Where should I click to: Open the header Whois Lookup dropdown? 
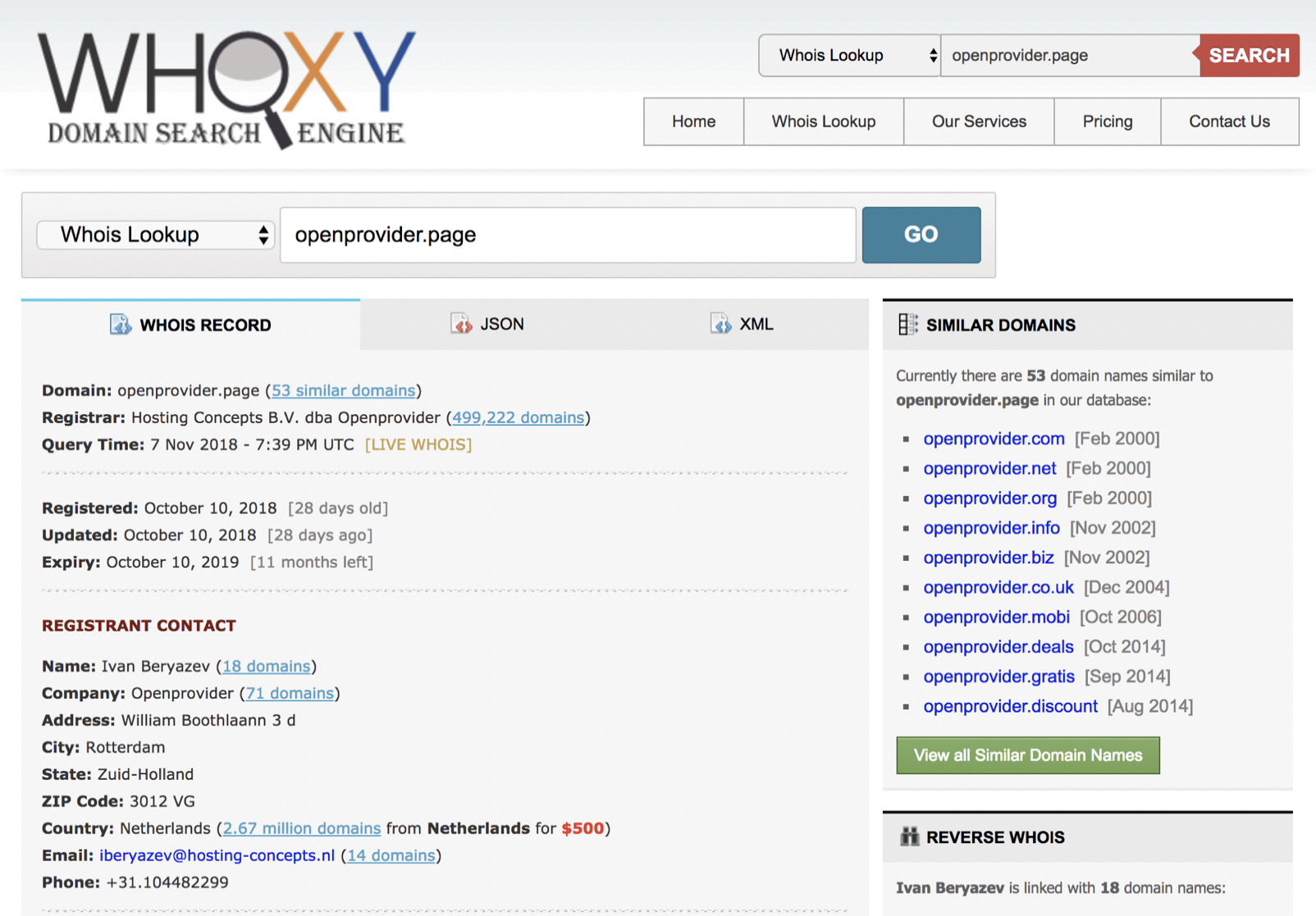click(849, 55)
